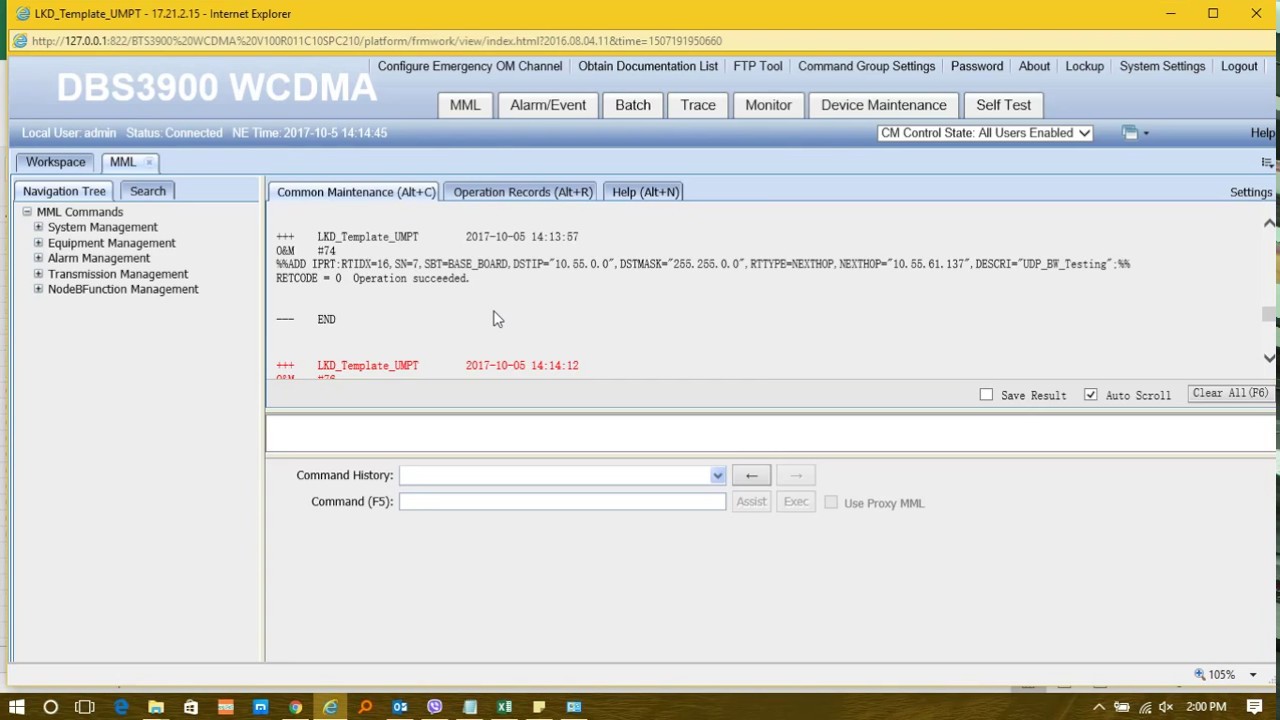Switch to Help (Alt+N) tab

pos(645,192)
